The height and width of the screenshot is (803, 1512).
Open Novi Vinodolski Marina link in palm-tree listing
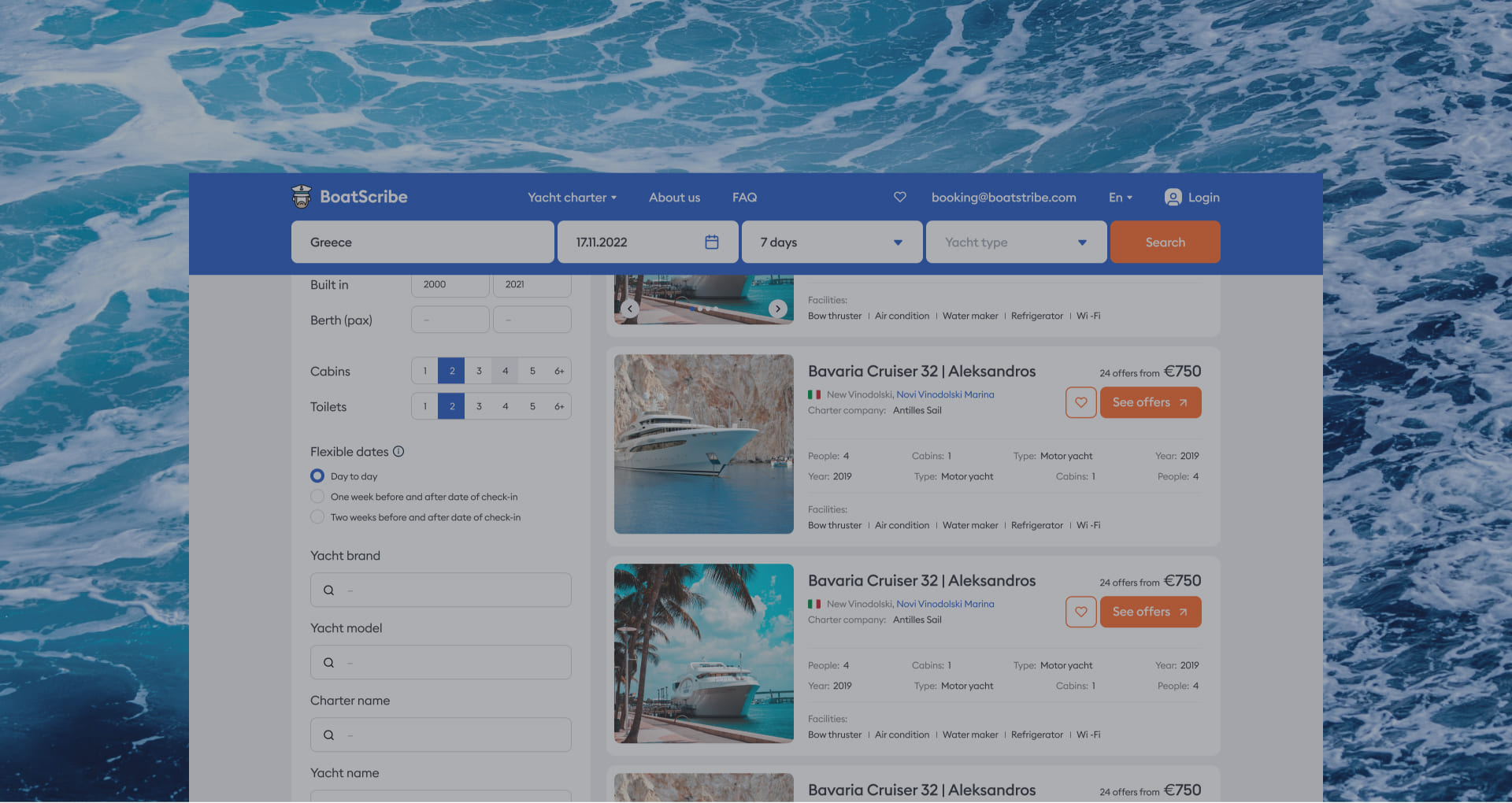coord(945,605)
